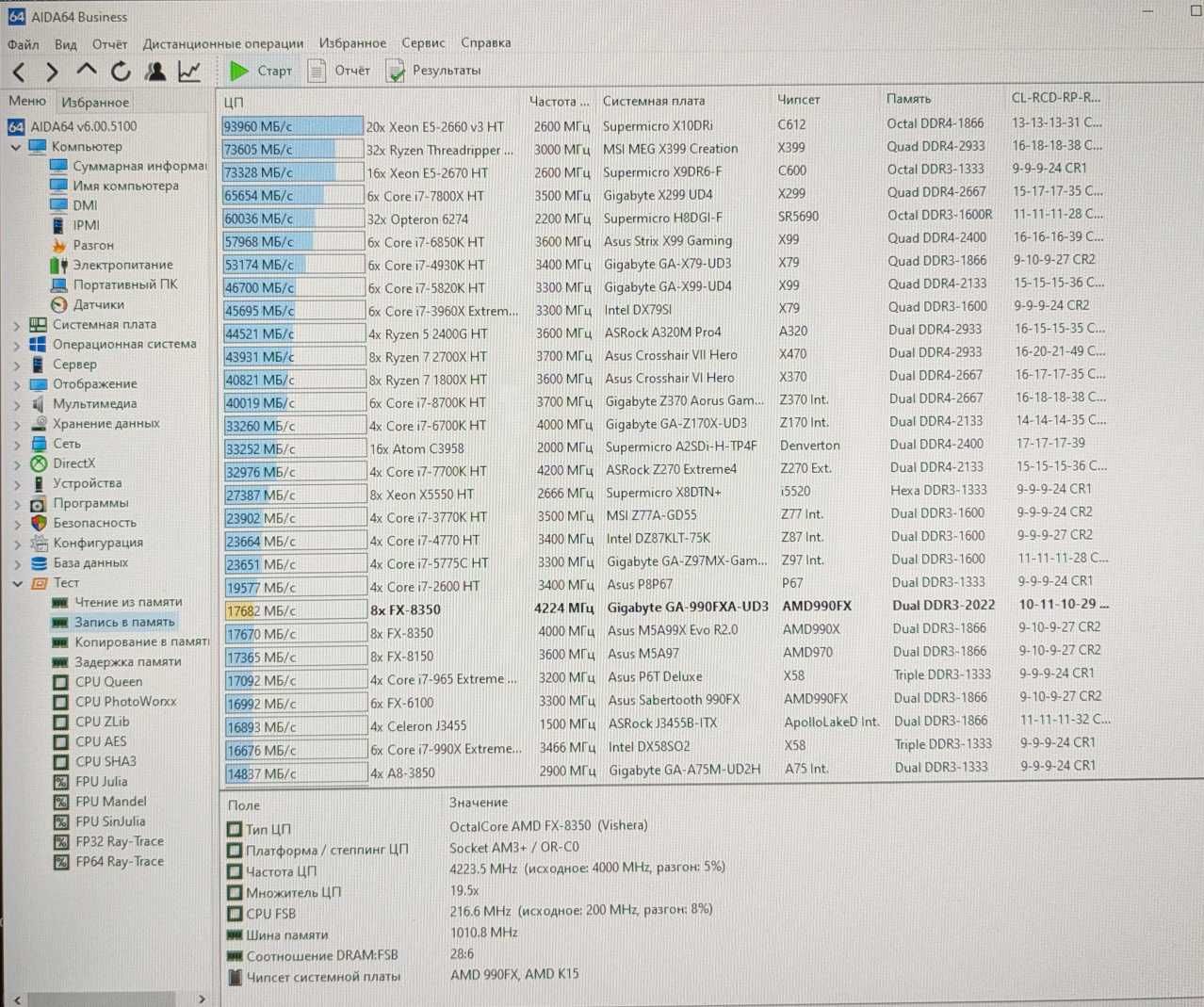
Task: Open the graph chart toolbar icon
Action: point(189,71)
